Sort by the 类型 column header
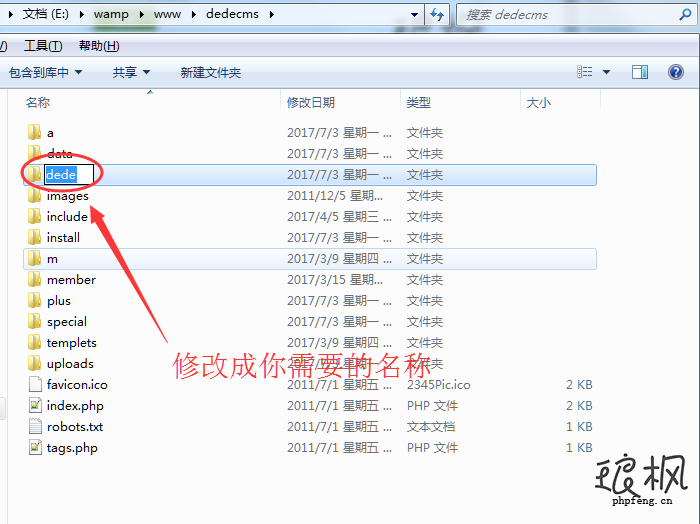This screenshot has width=700, height=524. click(x=418, y=103)
